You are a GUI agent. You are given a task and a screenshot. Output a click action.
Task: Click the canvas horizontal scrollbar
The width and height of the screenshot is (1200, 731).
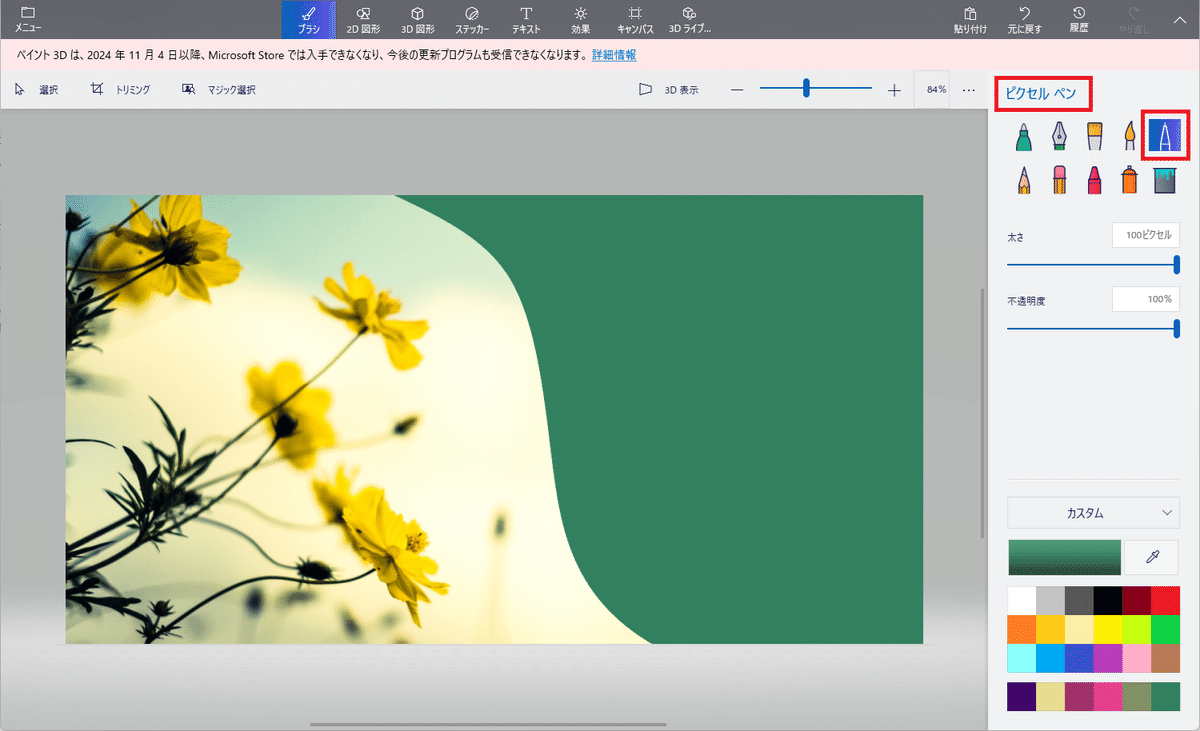click(488, 724)
